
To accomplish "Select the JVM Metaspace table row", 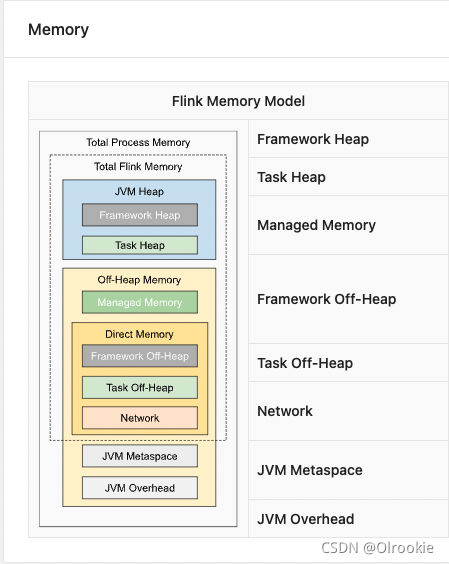I will 349,470.
